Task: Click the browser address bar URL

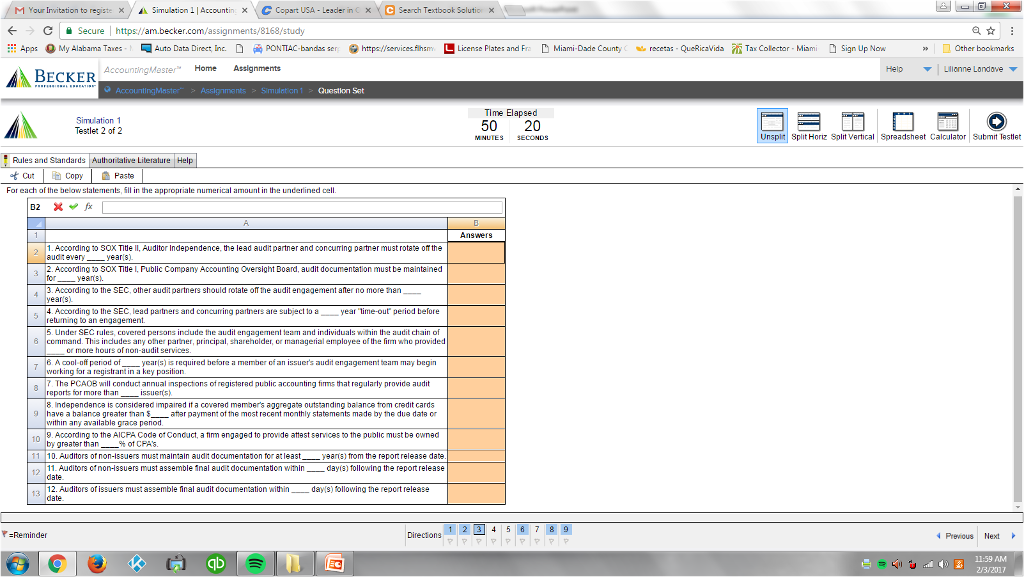Action: click(x=210, y=31)
